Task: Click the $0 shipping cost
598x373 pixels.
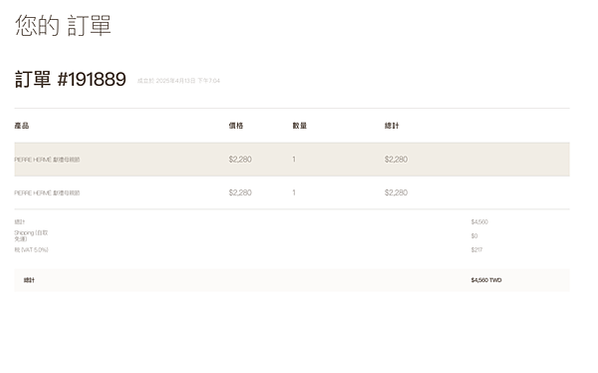Action: tap(474, 236)
